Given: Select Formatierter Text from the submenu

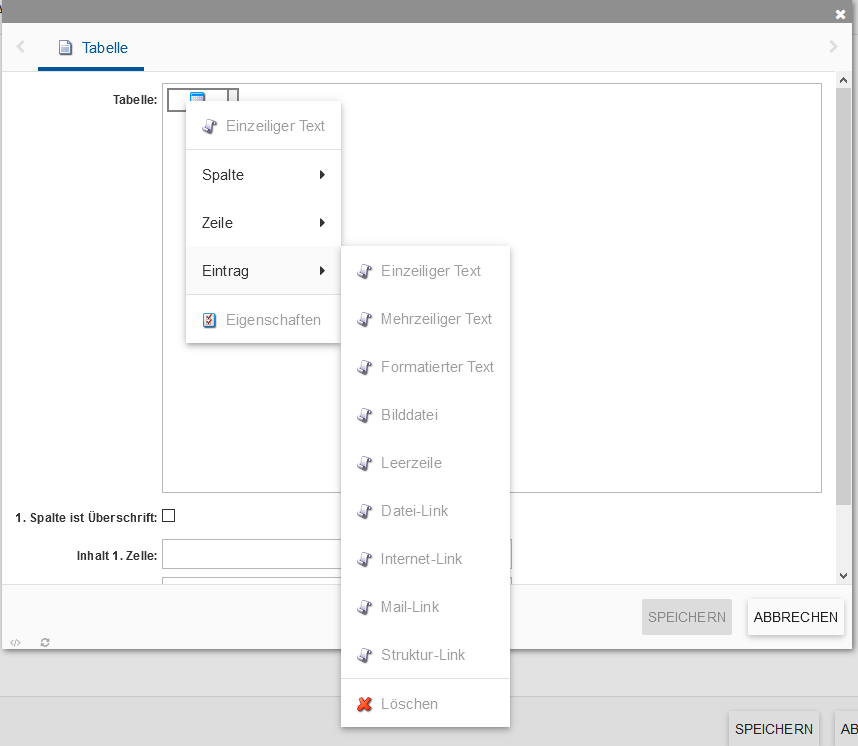Looking at the screenshot, I should 437,367.
